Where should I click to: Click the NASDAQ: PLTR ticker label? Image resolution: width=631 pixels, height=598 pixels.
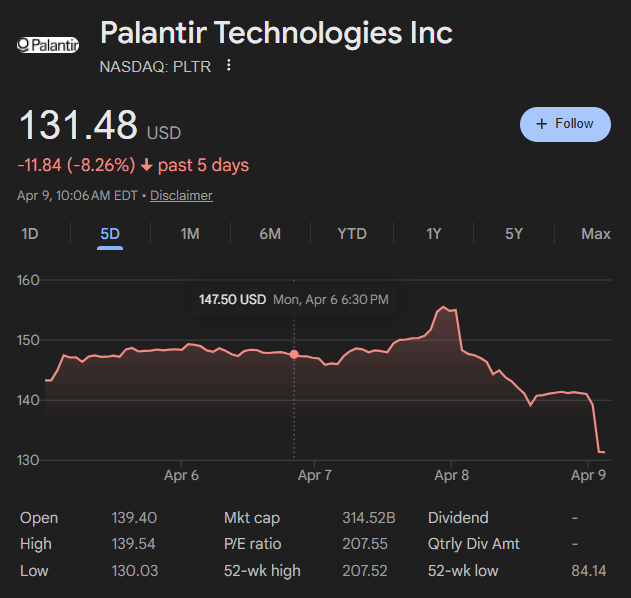pos(157,67)
